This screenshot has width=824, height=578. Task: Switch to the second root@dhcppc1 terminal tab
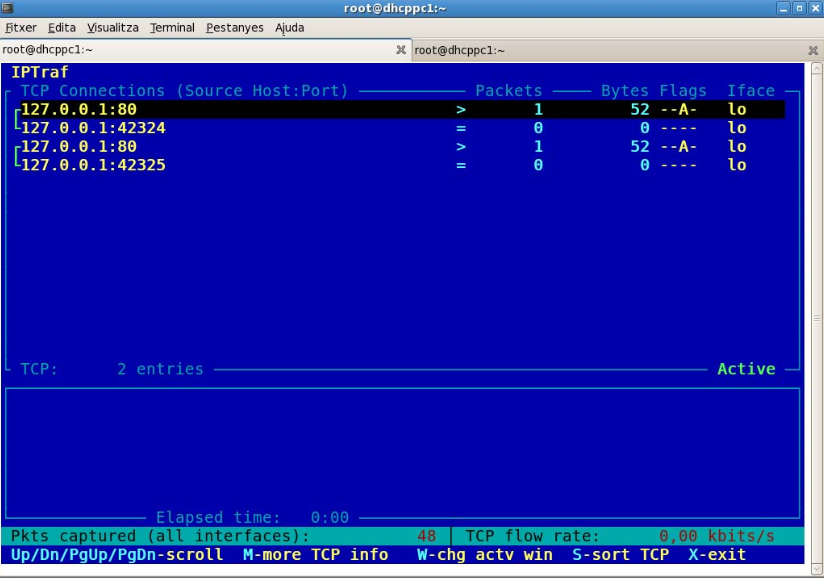click(x=600, y=50)
